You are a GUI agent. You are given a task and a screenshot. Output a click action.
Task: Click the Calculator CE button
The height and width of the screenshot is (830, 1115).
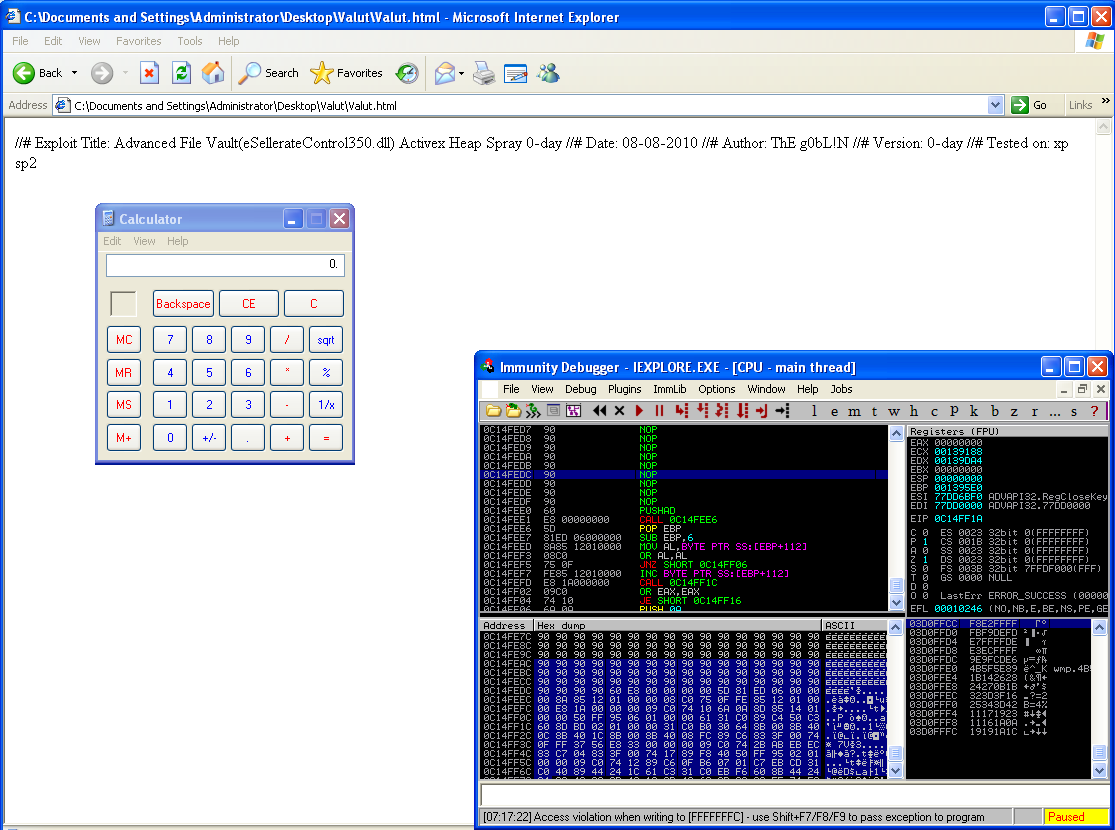point(248,304)
